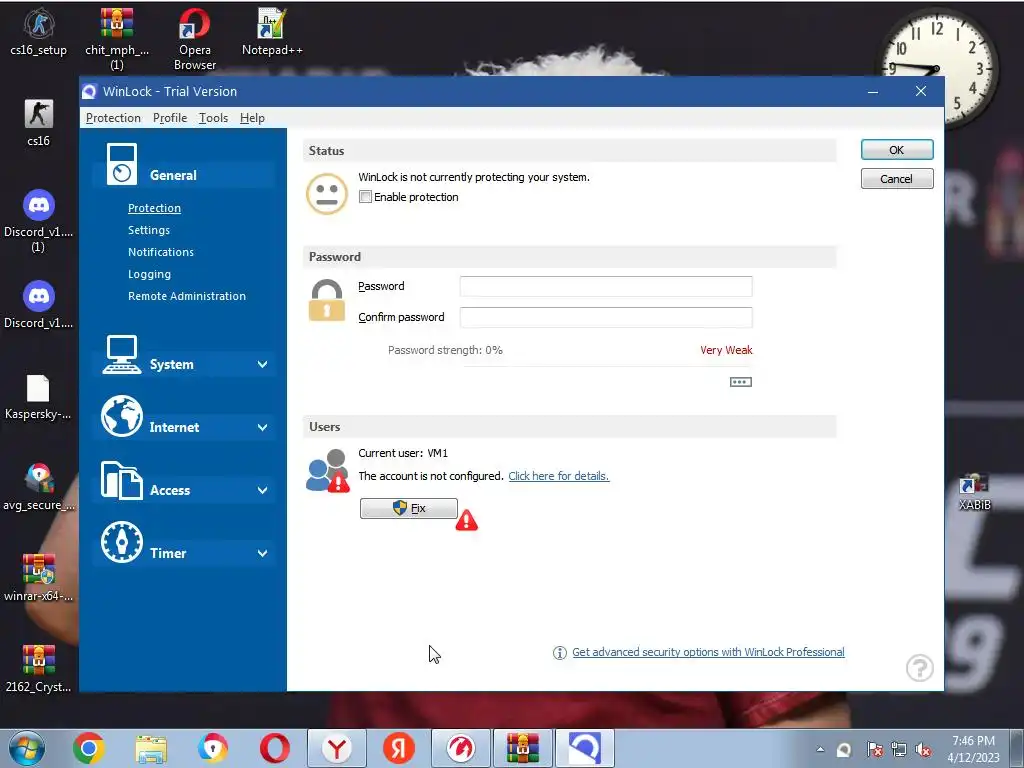This screenshot has height=768, width=1024.
Task: Select the cs16 desktop icon
Action: [39, 123]
